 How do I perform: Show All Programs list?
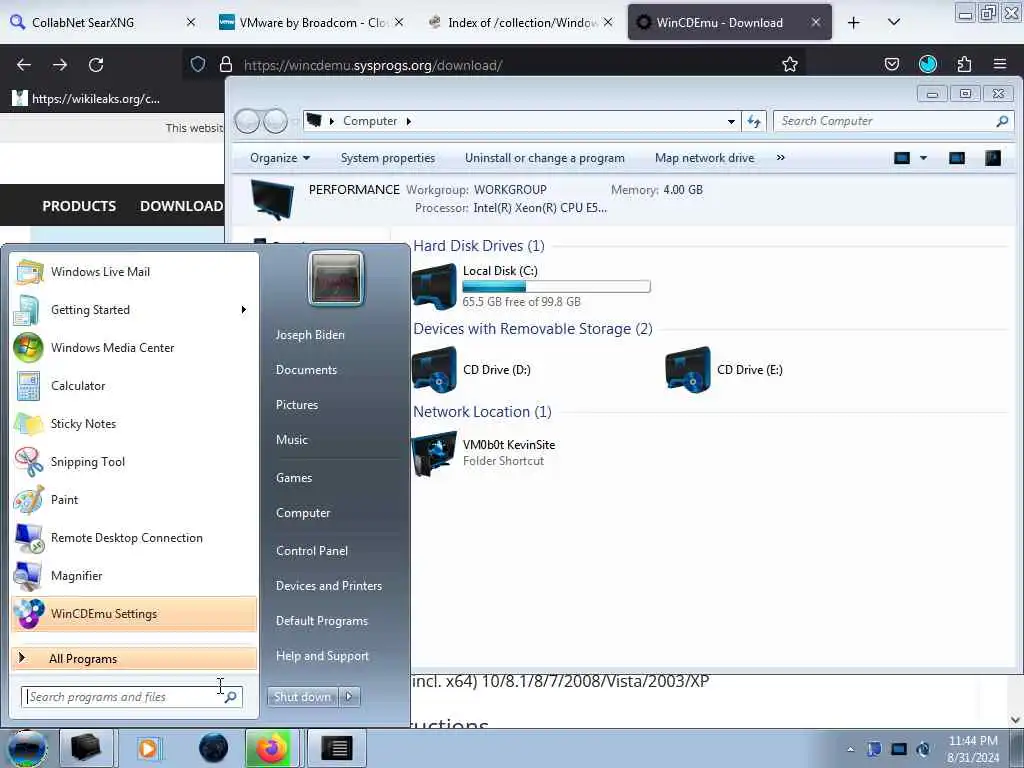(134, 658)
